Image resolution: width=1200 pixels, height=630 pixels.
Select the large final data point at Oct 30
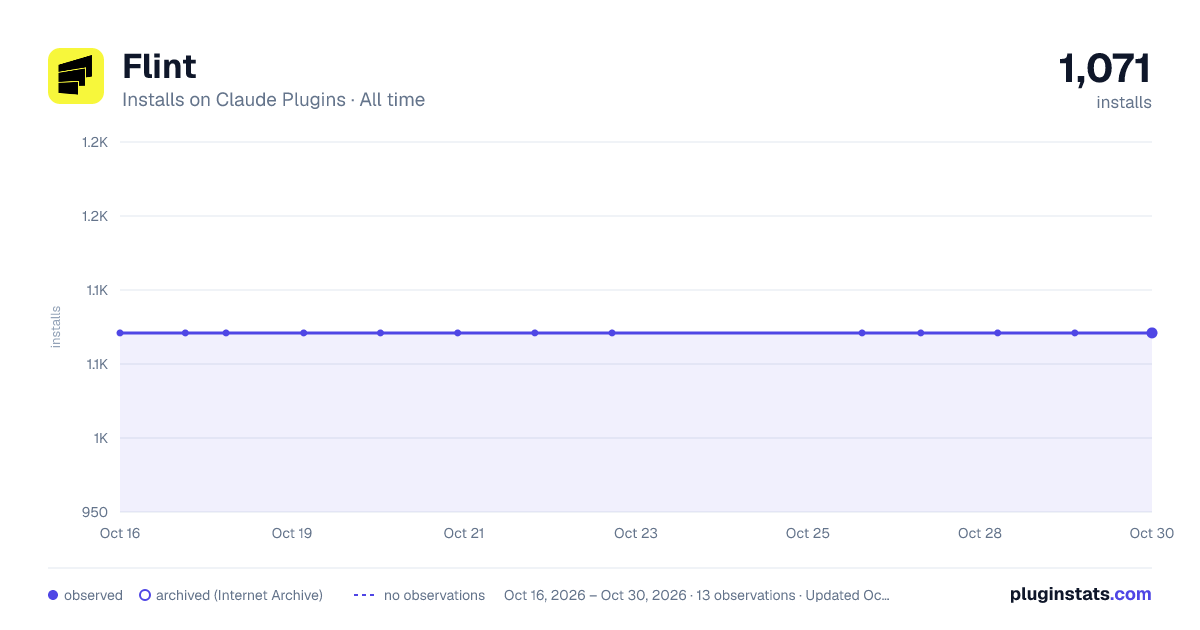coord(1152,333)
